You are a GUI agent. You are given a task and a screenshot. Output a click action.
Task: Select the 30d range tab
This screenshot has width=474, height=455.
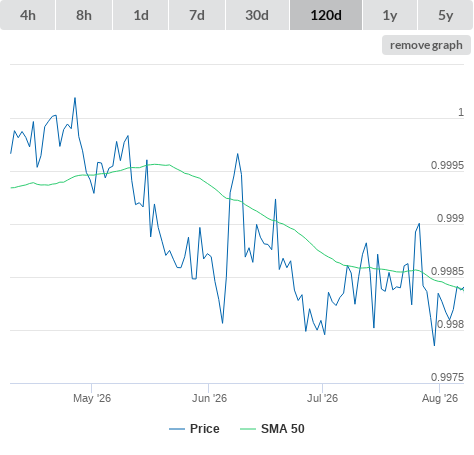257,15
